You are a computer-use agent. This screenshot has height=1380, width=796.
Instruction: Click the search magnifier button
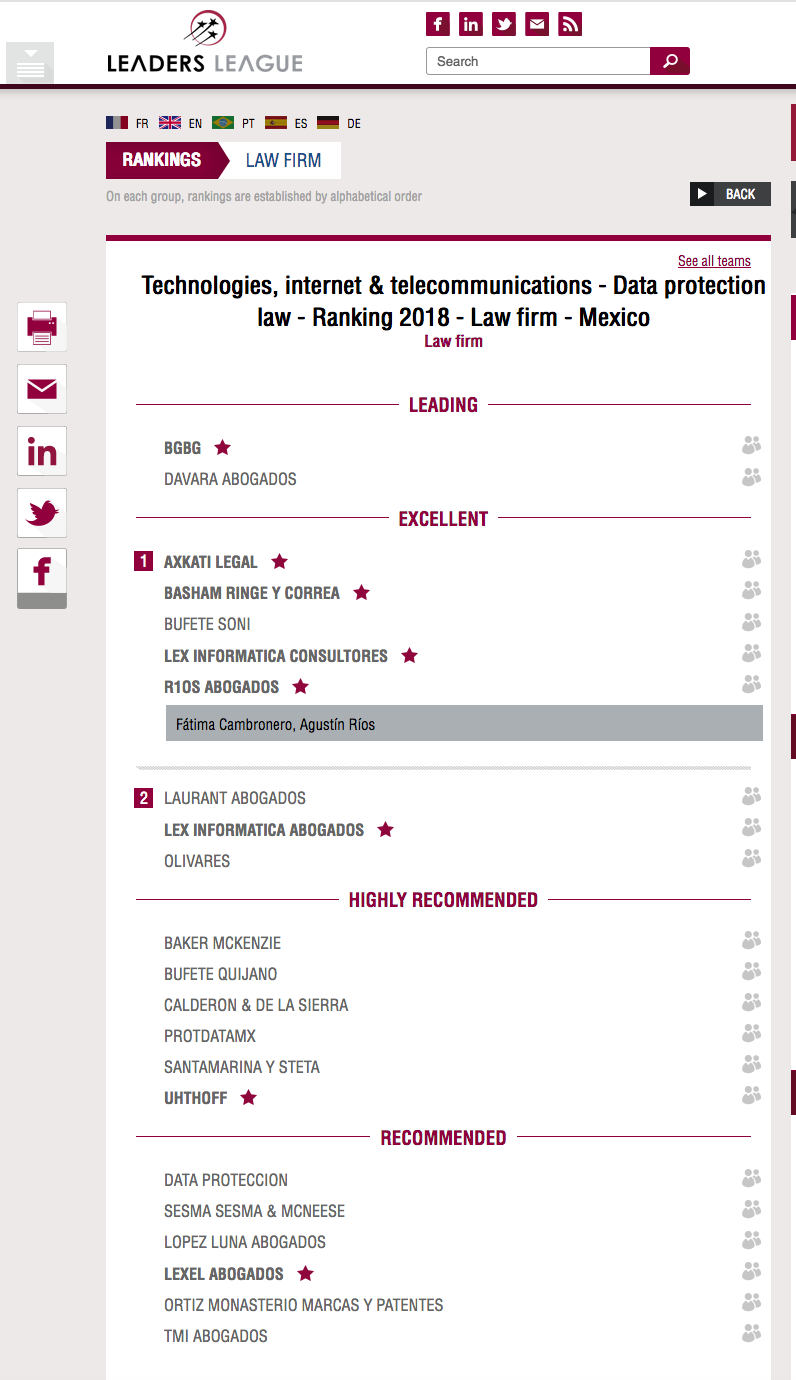(670, 61)
